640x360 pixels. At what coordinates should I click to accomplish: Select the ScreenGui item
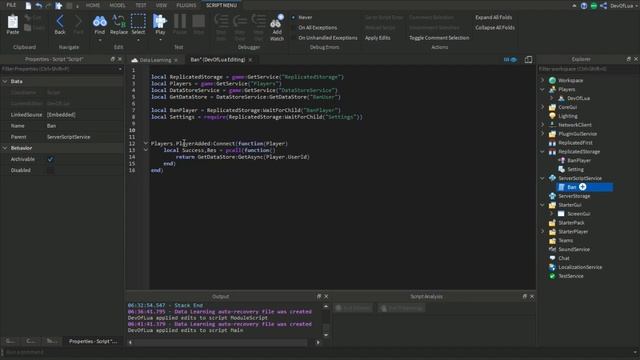click(578, 214)
